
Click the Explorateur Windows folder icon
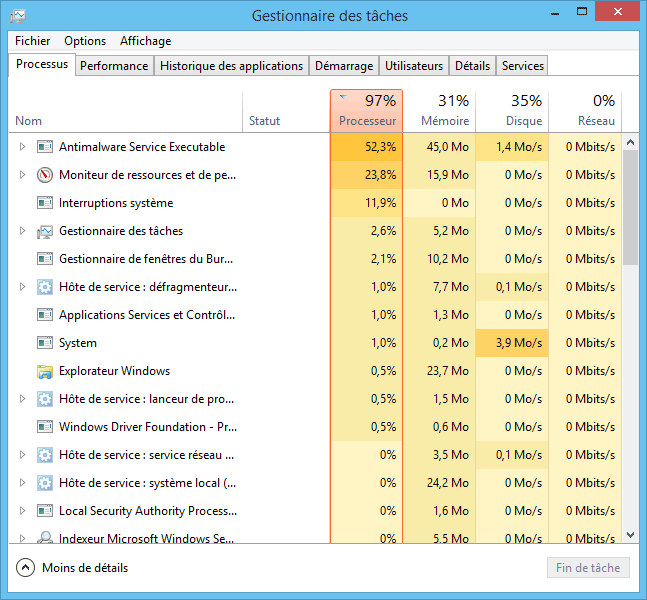pos(44,371)
